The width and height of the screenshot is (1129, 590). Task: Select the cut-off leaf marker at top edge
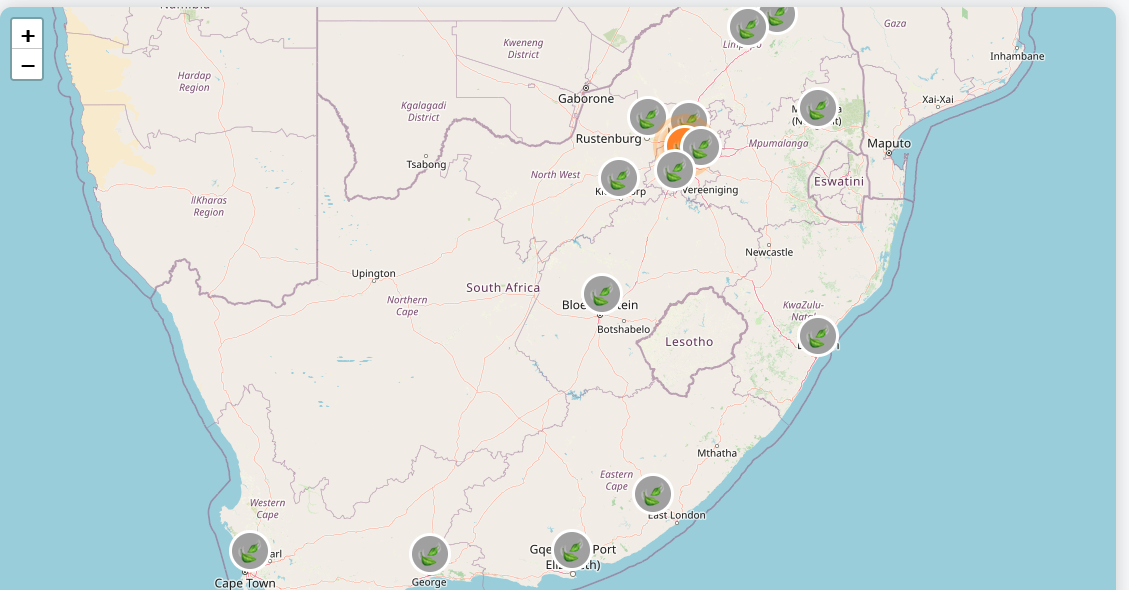[780, 14]
